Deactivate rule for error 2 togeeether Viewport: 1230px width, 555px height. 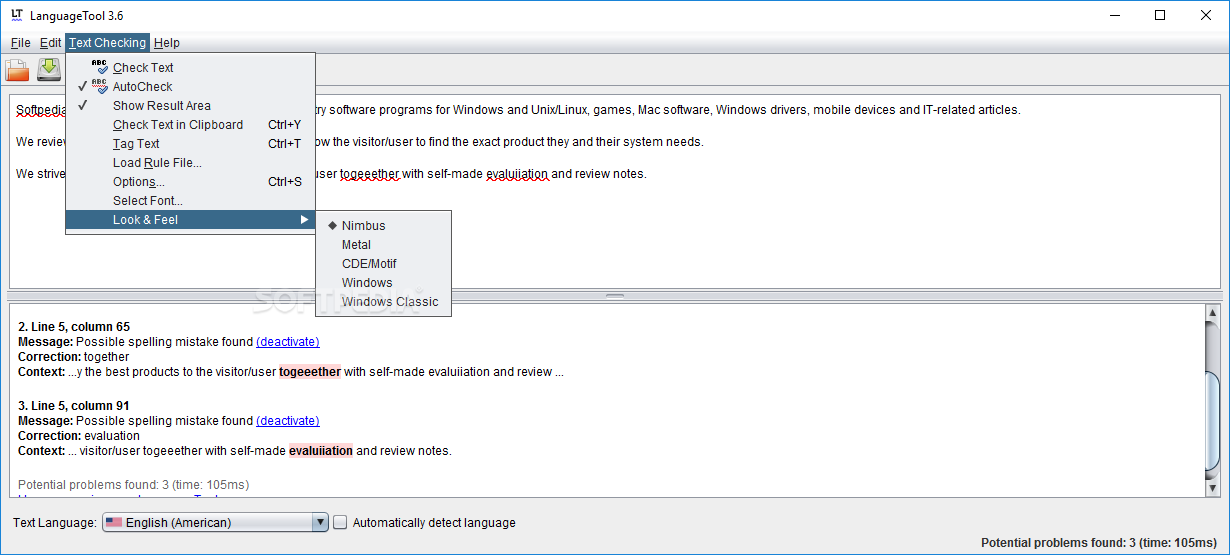click(288, 342)
